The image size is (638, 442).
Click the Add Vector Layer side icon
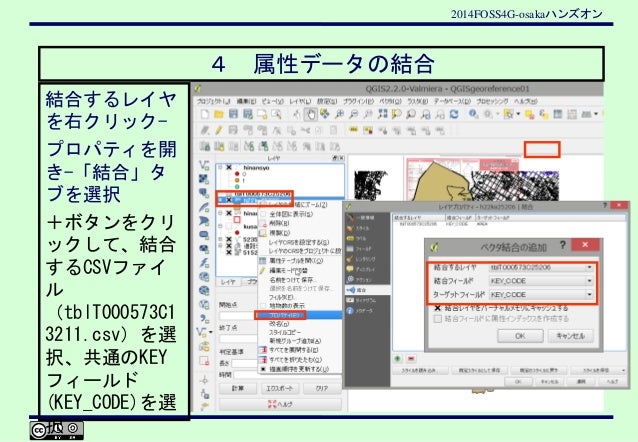tap(204, 165)
